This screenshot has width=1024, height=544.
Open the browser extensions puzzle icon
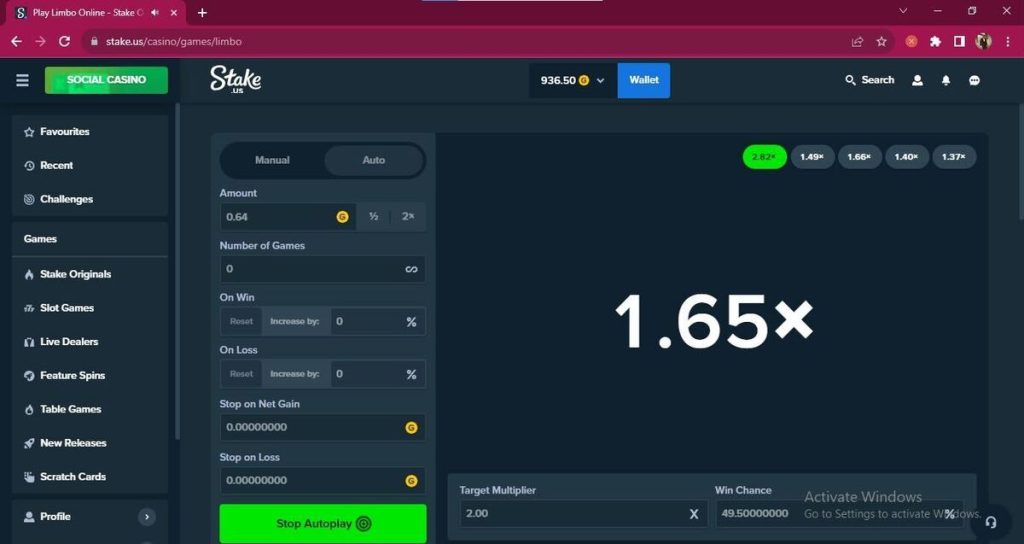click(935, 41)
